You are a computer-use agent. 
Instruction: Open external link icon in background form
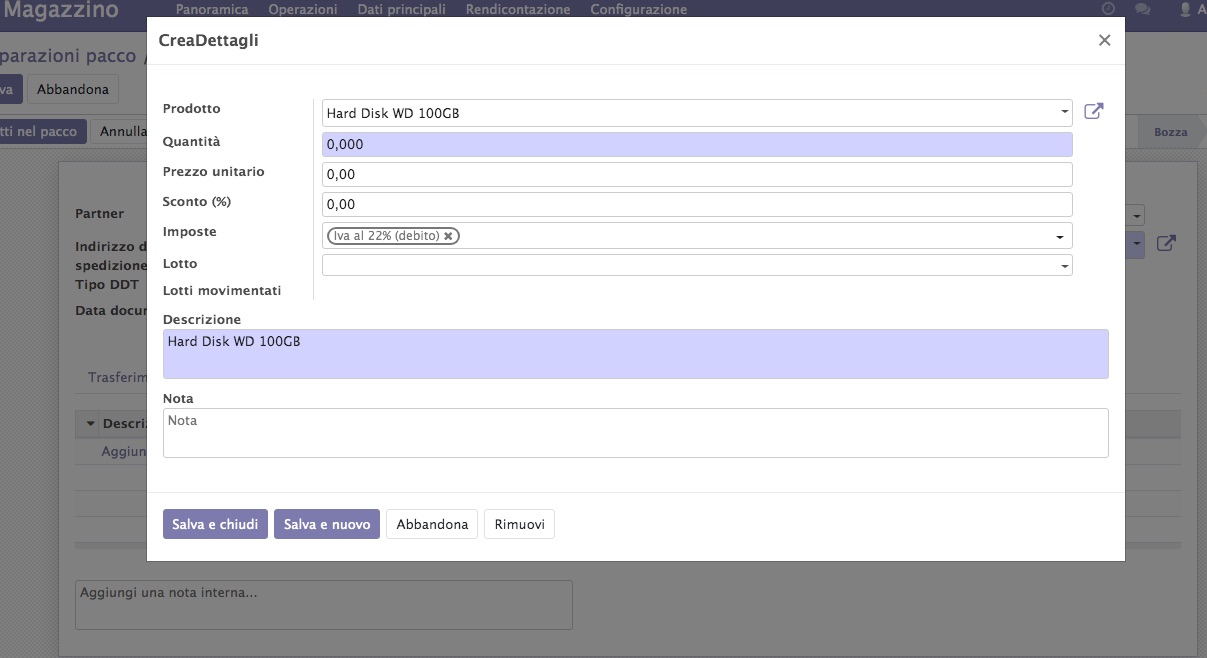1165,243
